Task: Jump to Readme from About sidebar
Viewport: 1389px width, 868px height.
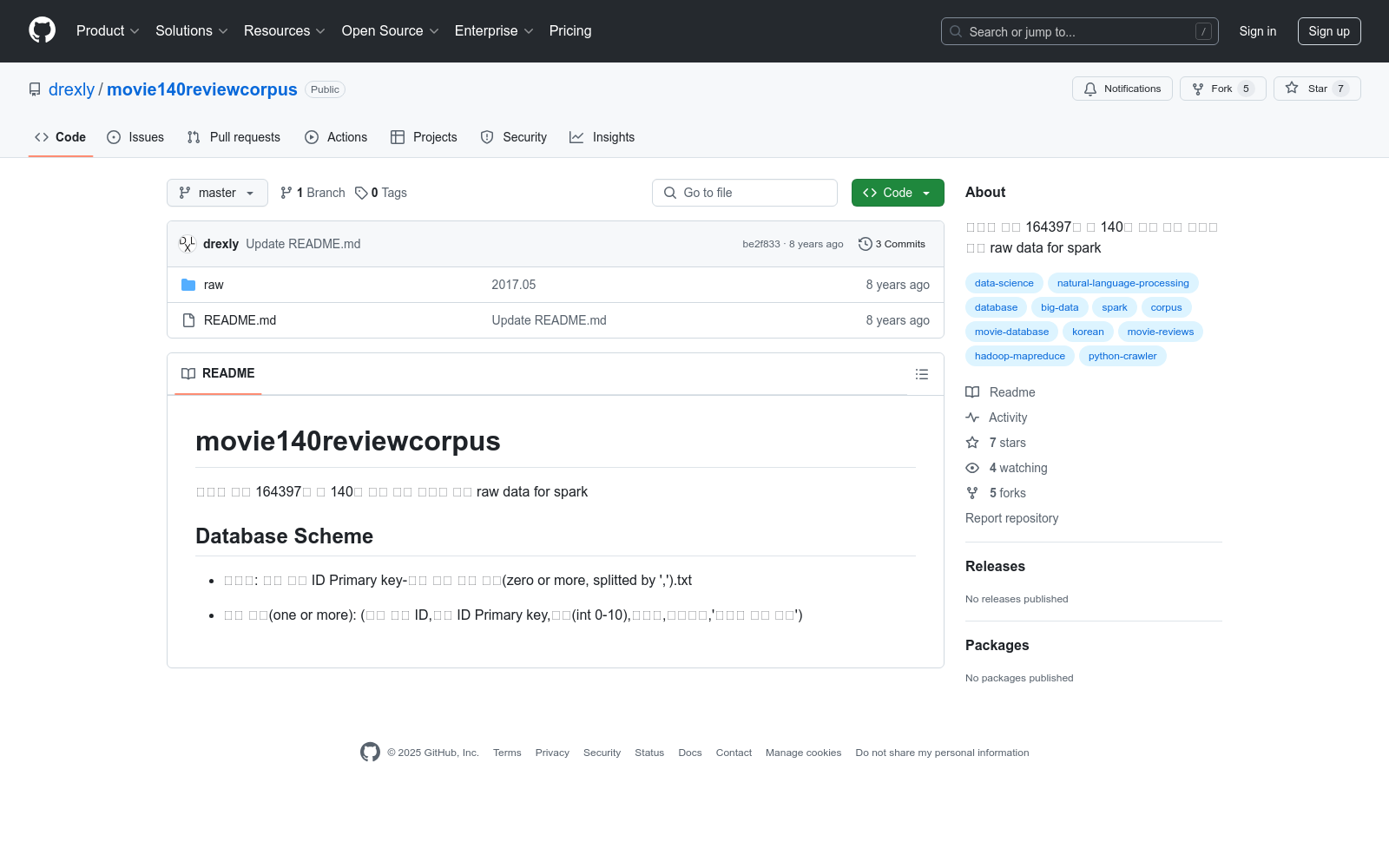Action: pyautogui.click(x=1001, y=392)
